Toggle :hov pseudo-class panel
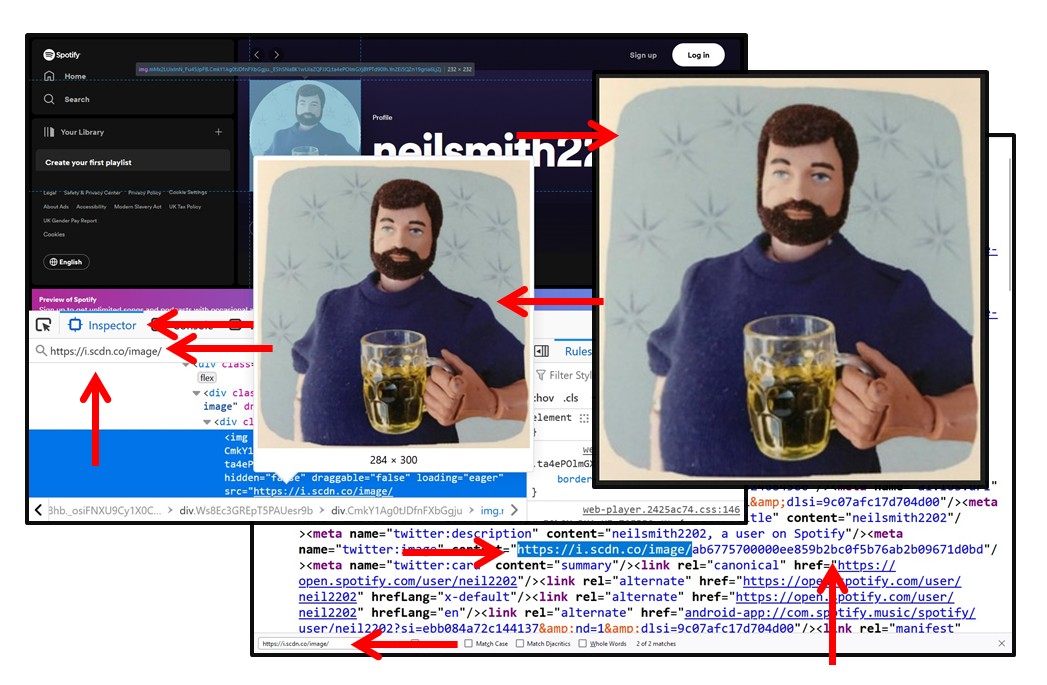 (544, 398)
